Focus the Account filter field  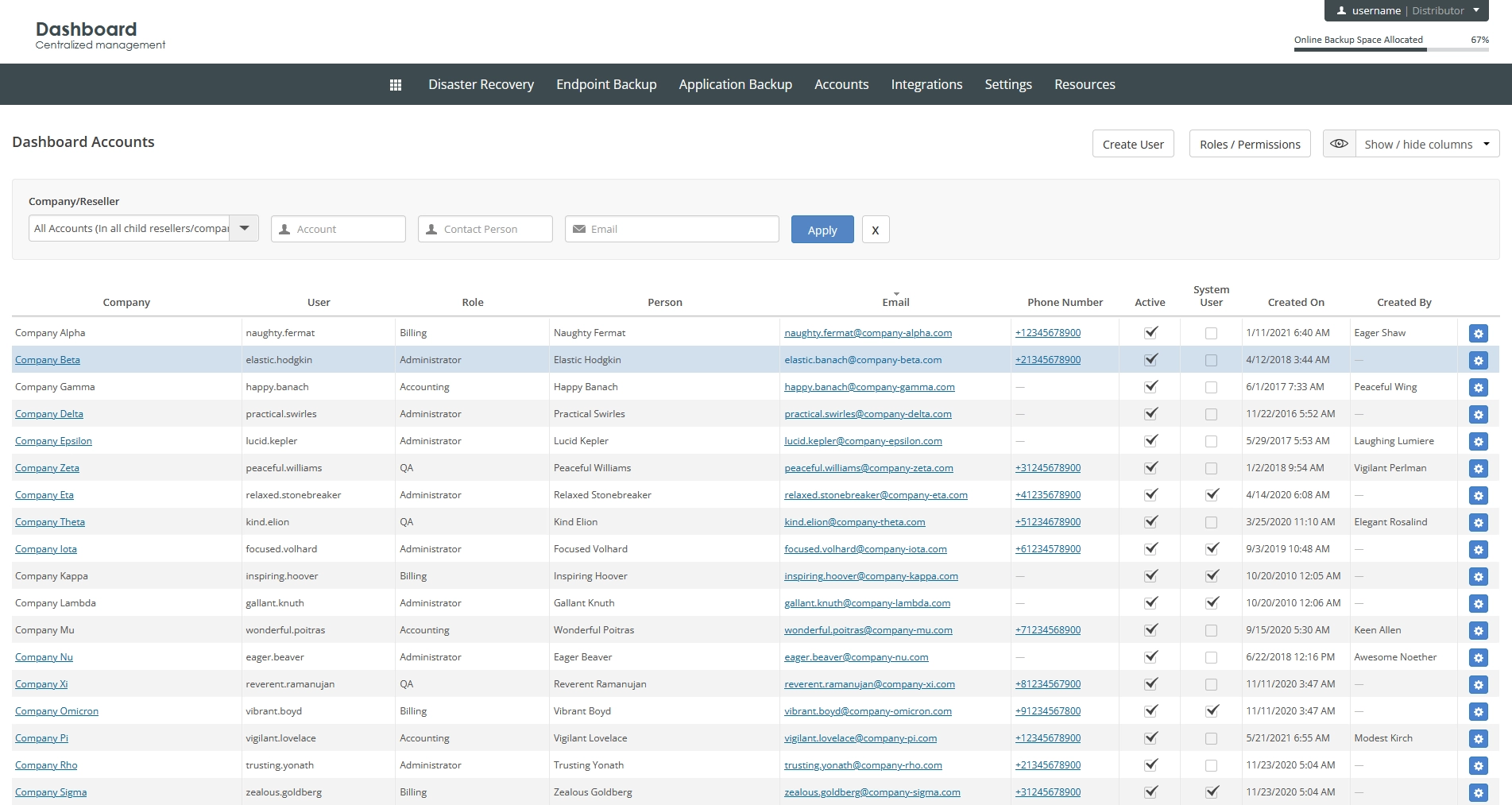click(338, 229)
